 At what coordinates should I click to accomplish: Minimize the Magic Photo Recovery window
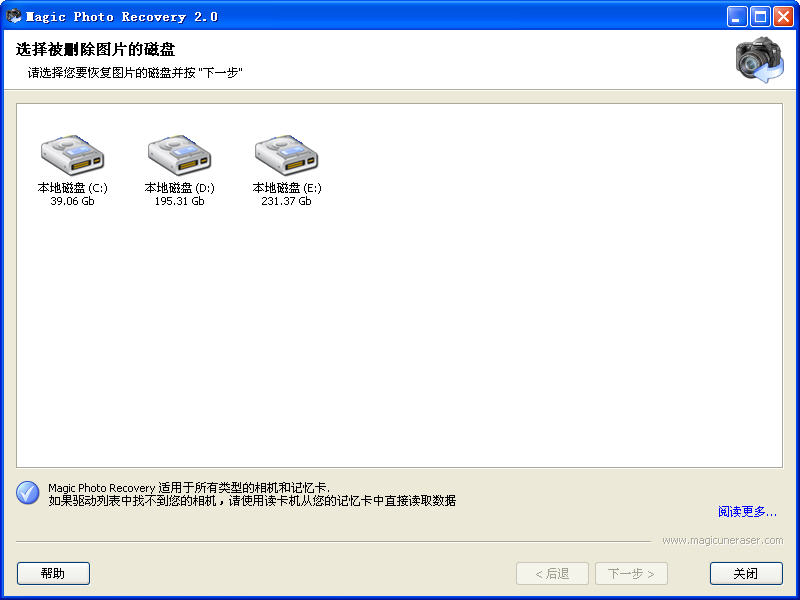point(737,16)
